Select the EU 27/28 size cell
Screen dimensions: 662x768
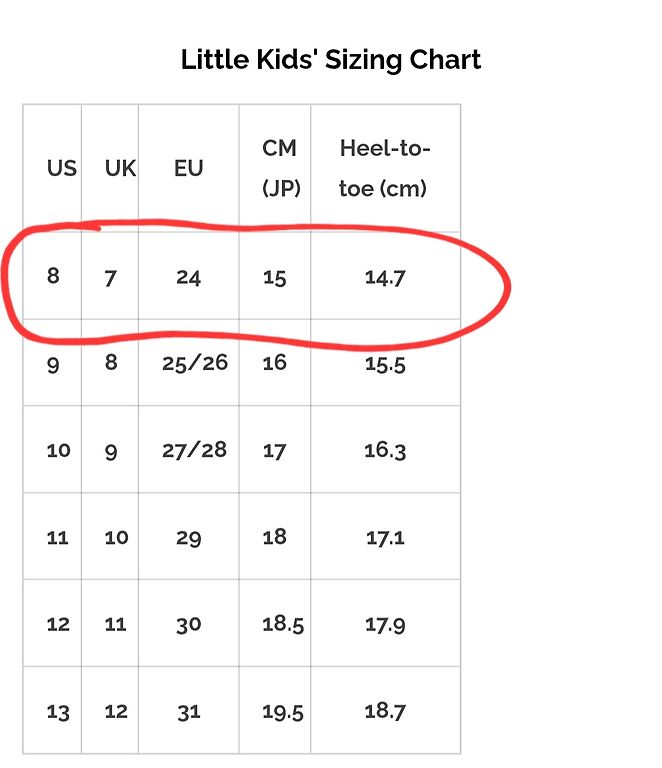click(x=194, y=449)
